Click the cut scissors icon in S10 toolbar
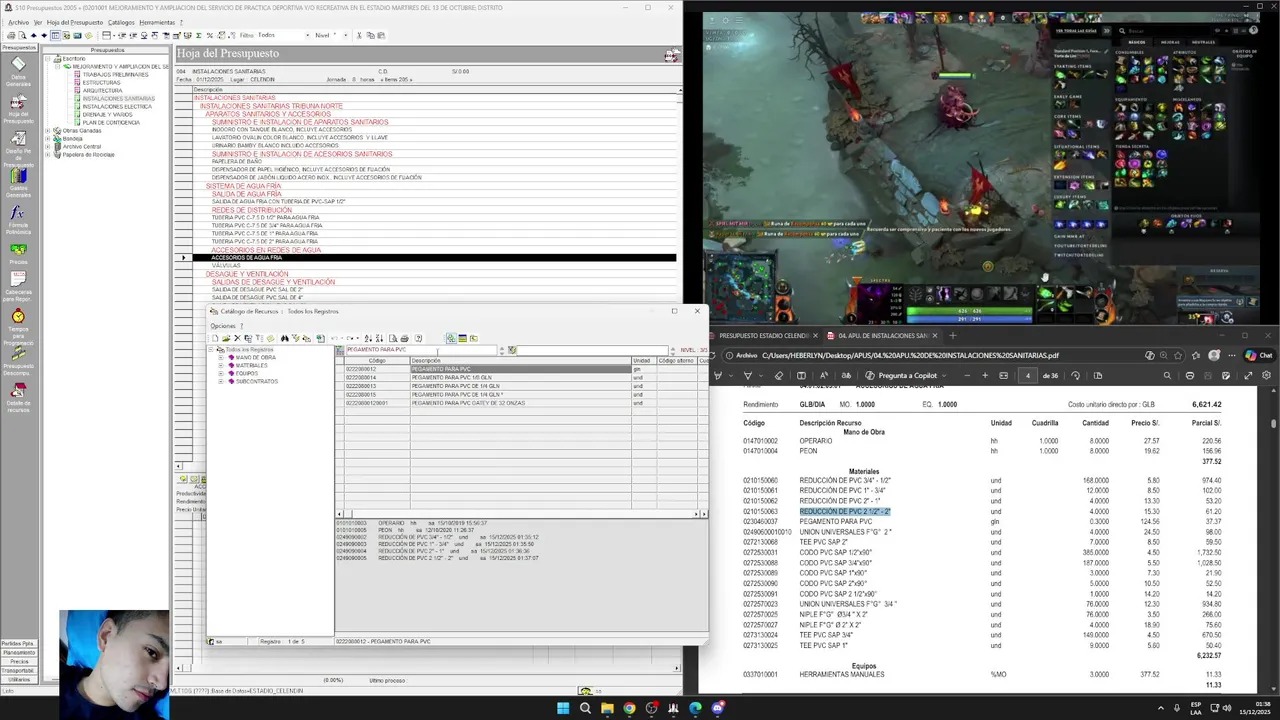The height and width of the screenshot is (720, 1280). 359,35
